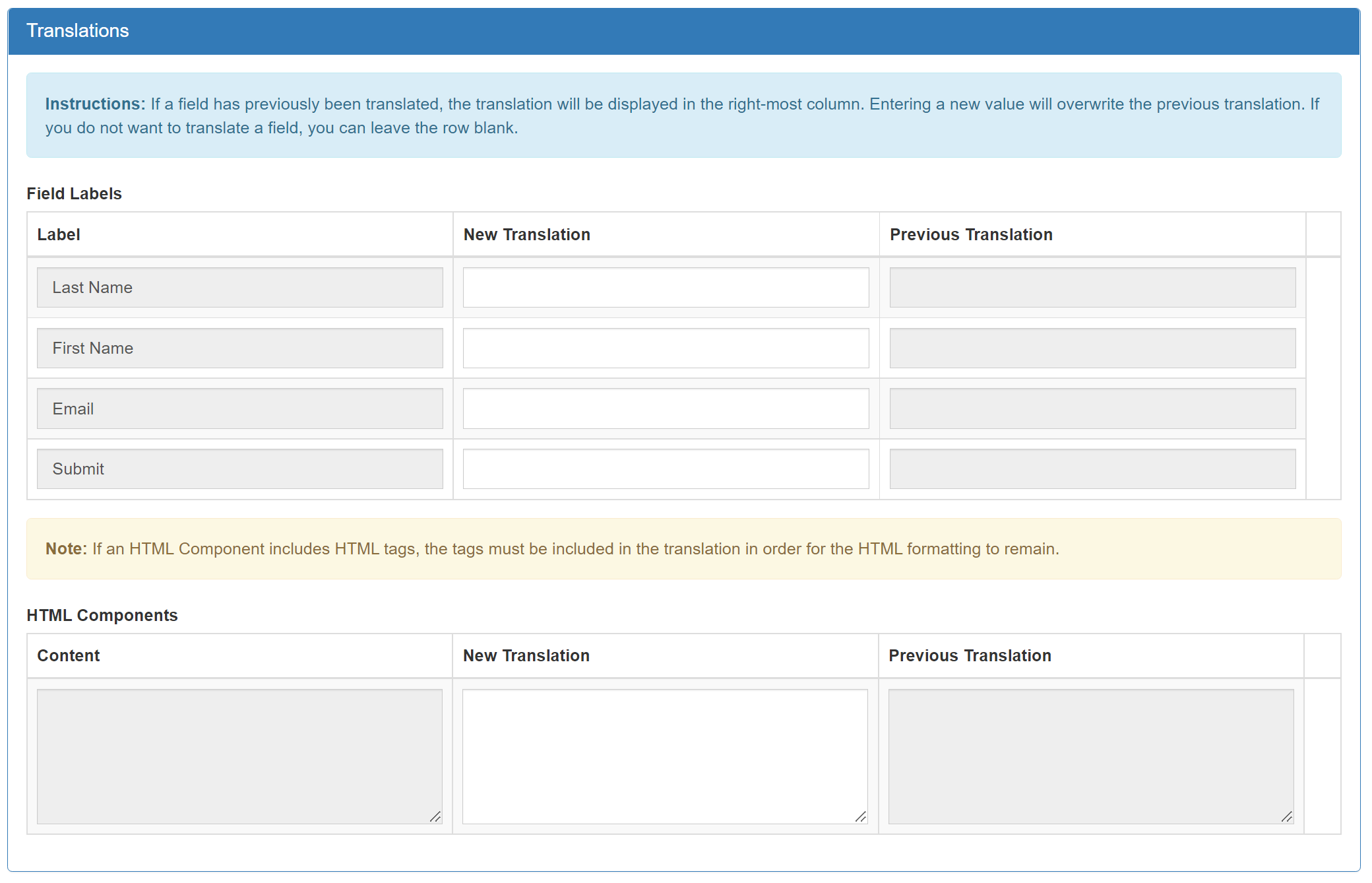Click Previous Translation box for Email
The width and height of the screenshot is (1372, 883).
click(x=1092, y=409)
